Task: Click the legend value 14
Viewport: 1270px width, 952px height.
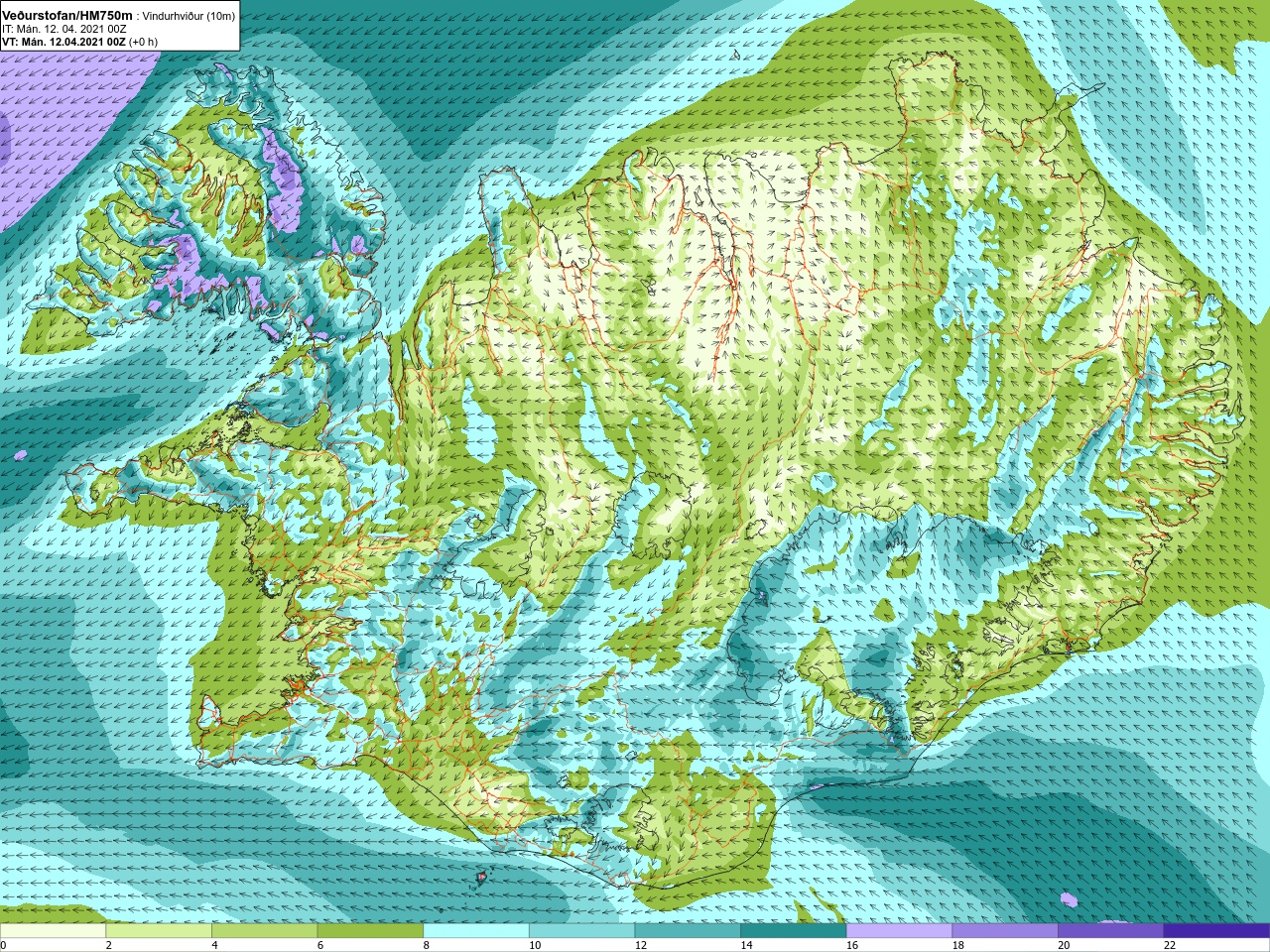Action: tap(746, 945)
